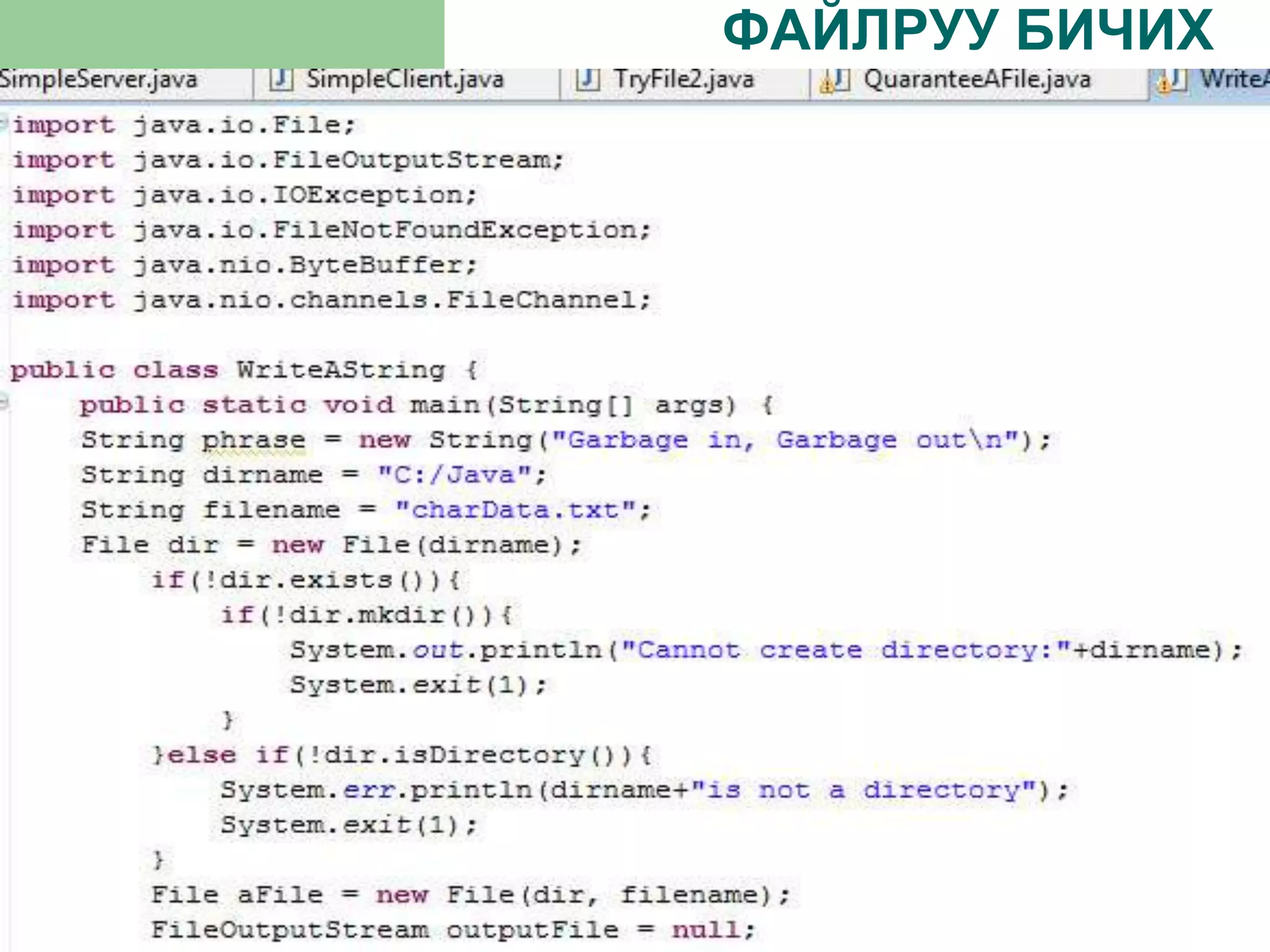Viewport: 1270px width, 952px height.
Task: Click the first 'System.exit(1);' under Cannot create directory
Action: pyautogui.click(x=419, y=685)
